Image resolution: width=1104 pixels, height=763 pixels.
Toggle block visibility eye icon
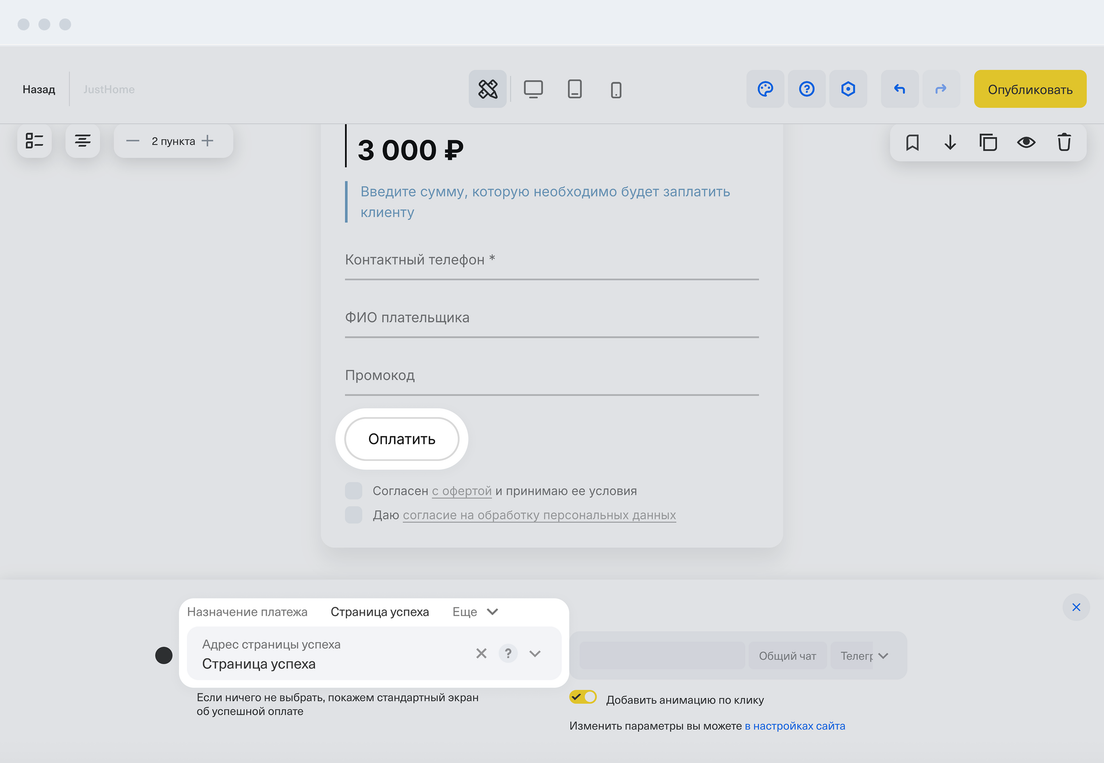click(1026, 142)
